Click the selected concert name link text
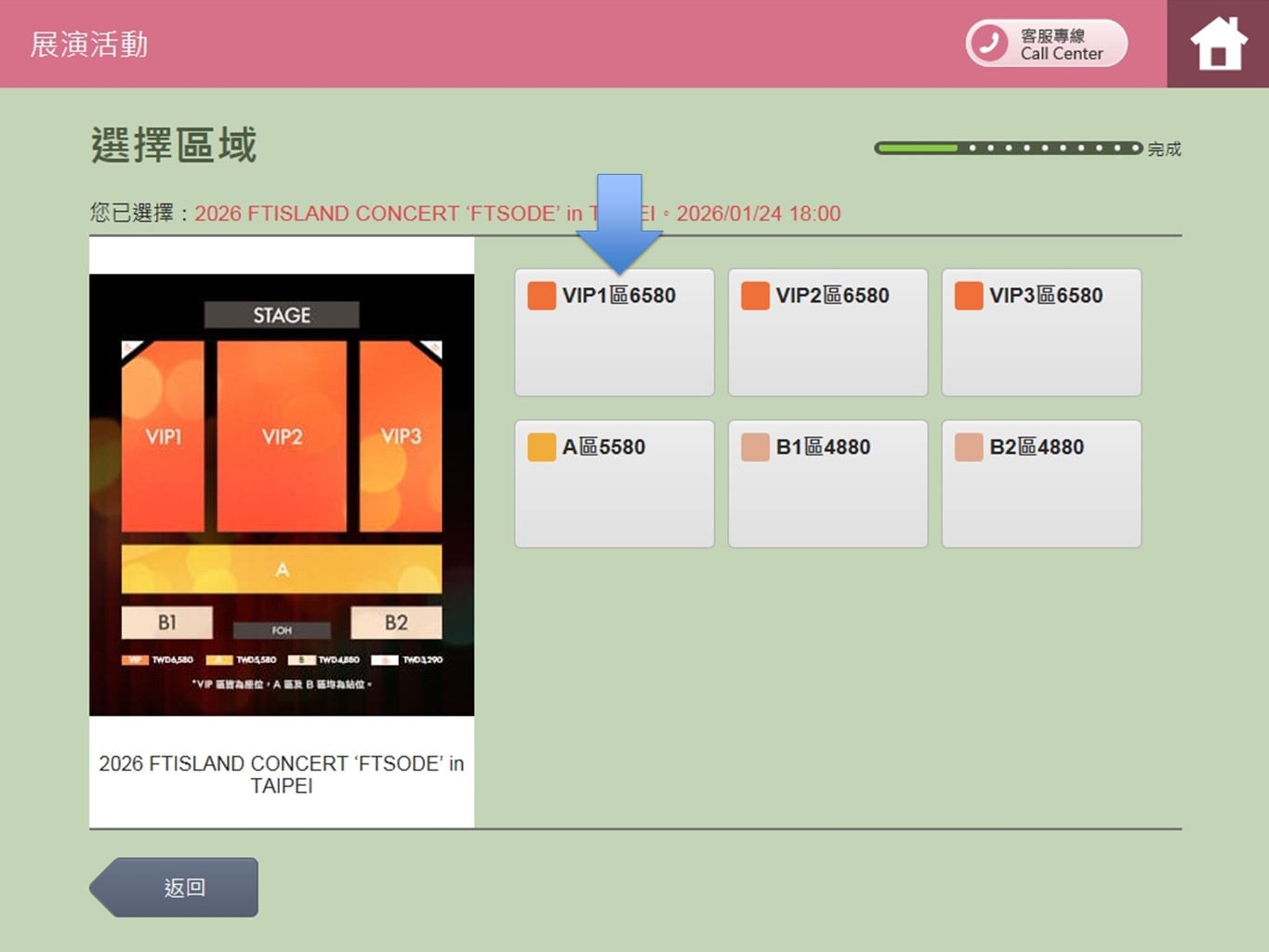The image size is (1269, 952). tap(390, 214)
